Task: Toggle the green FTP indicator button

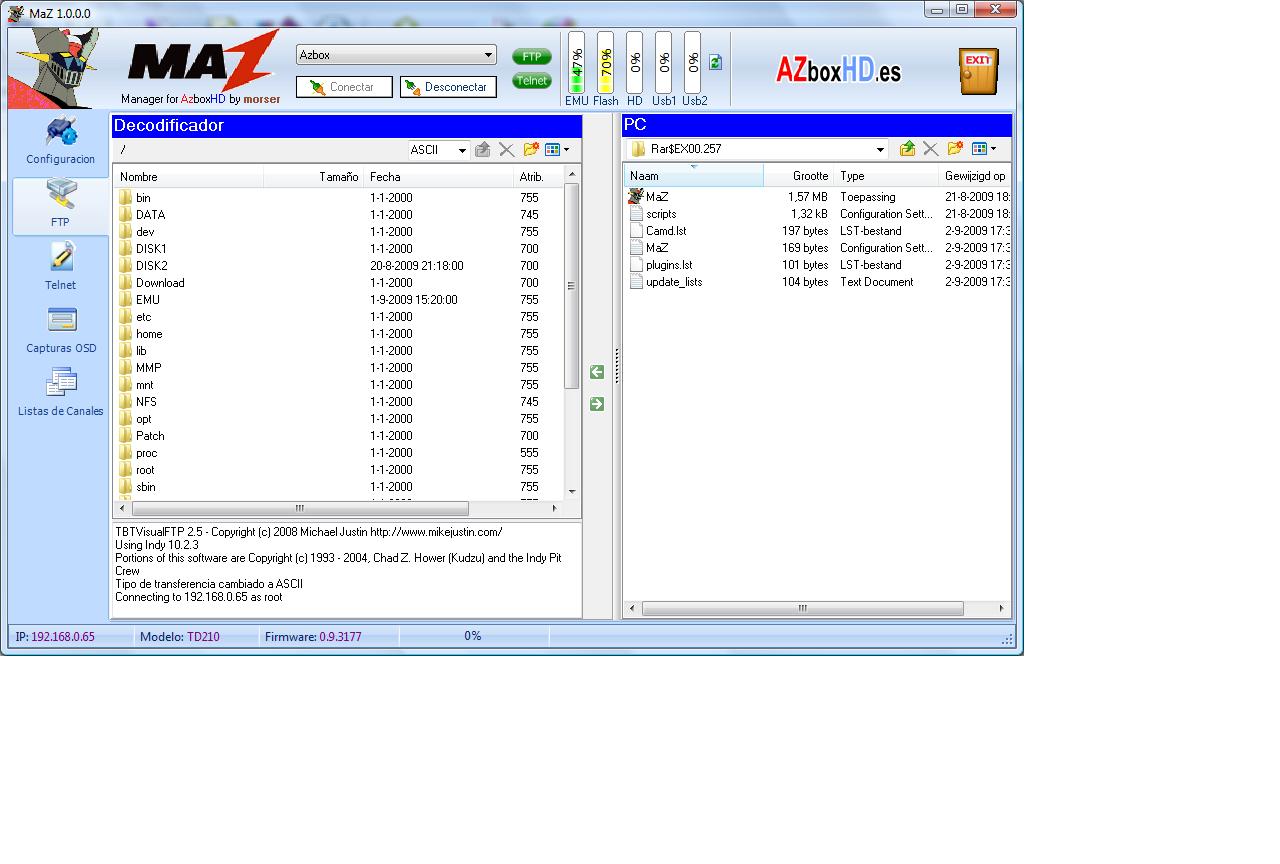Action: 532,57
